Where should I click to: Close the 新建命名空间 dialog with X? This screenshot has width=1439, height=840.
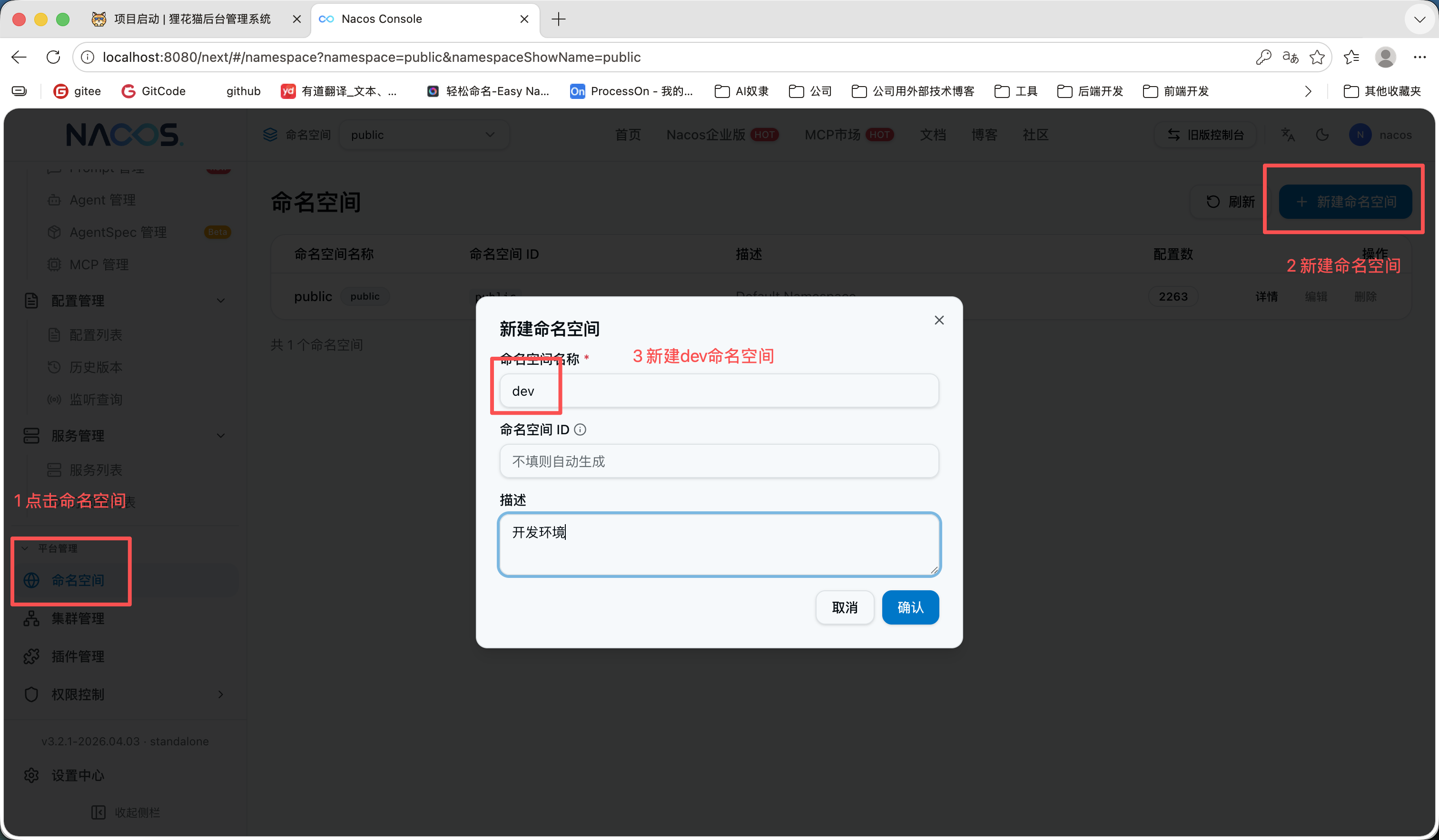(x=939, y=320)
